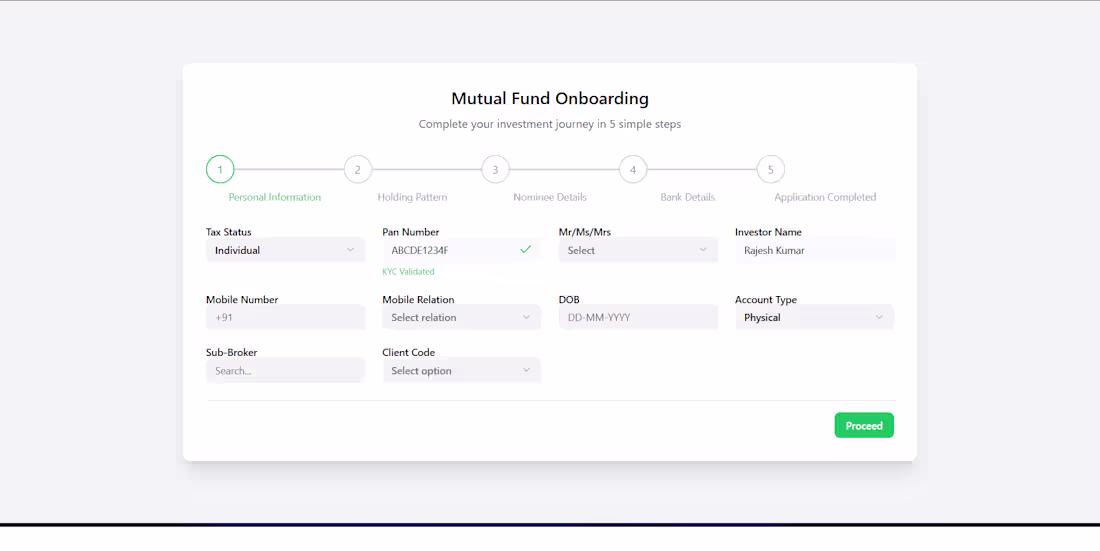Open the Bank Details step label
The height and width of the screenshot is (551, 1100).
coord(688,197)
